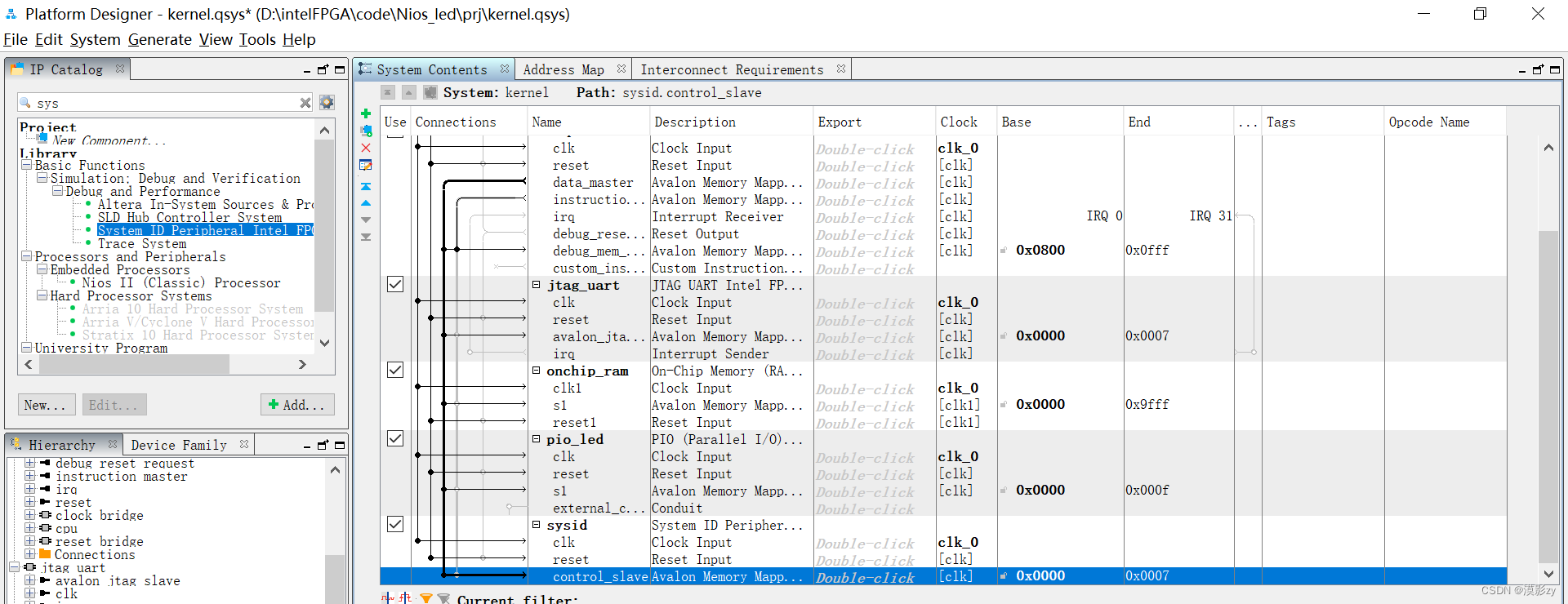The height and width of the screenshot is (604, 1568).
Task: Collapse Embedded Processors tree node
Action: coord(42,269)
